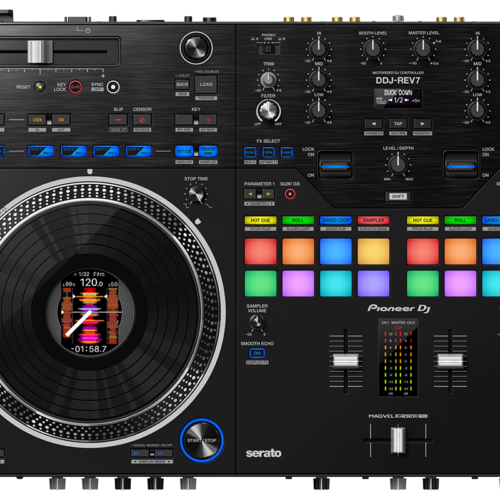The width and height of the screenshot is (500, 500).
Task: Trigger the blue SLOT 3 button
Action: click(x=106, y=151)
